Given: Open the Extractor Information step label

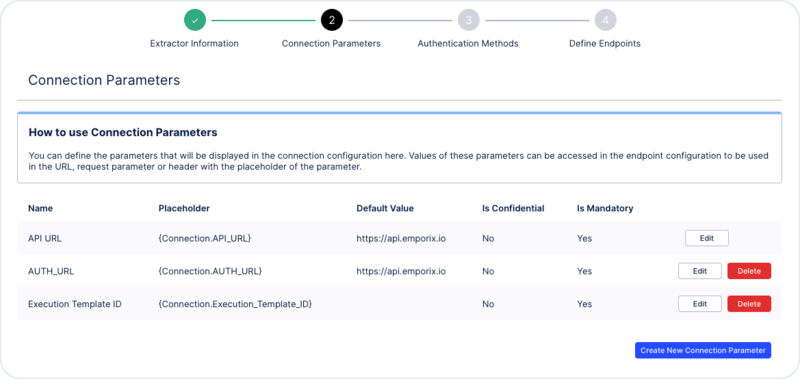Looking at the screenshot, I should click(x=194, y=44).
